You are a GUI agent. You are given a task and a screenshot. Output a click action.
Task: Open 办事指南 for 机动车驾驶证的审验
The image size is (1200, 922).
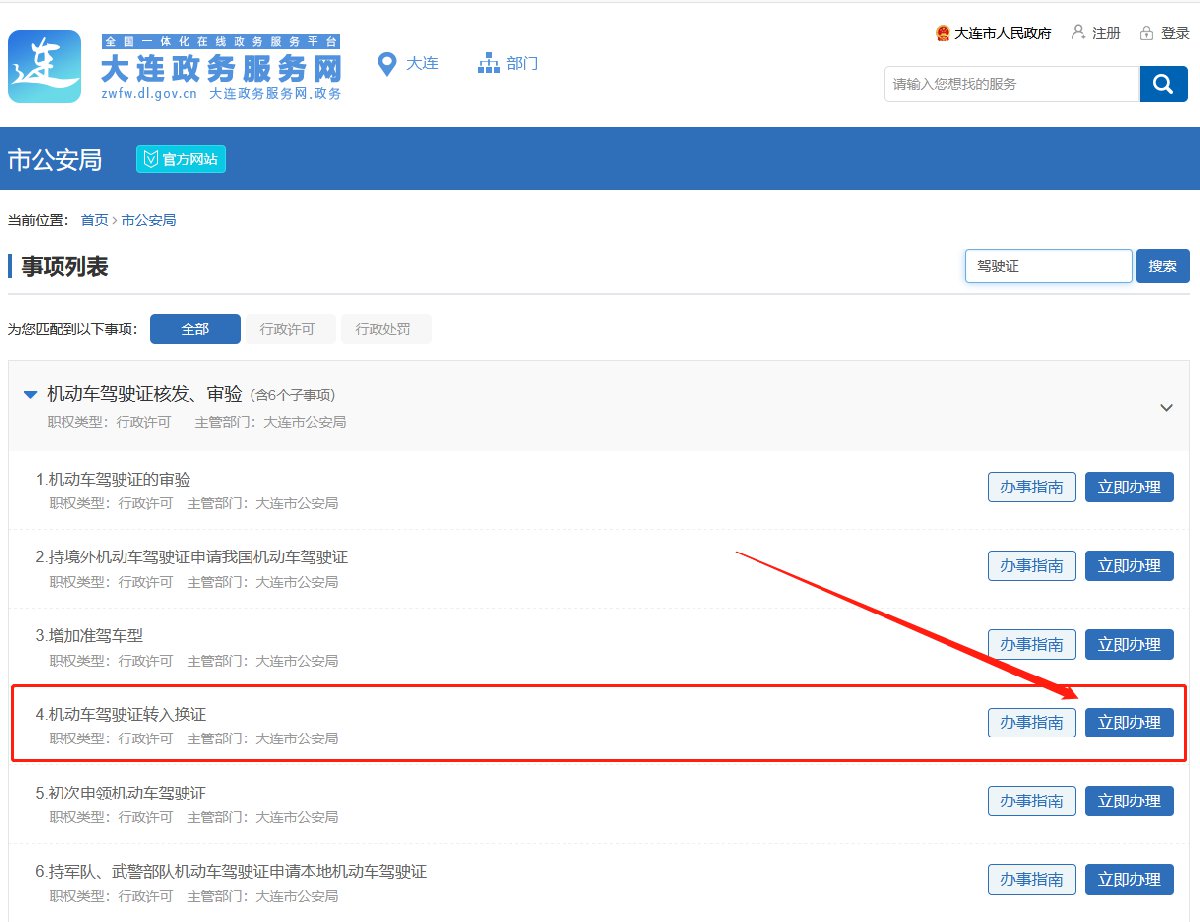point(1032,487)
